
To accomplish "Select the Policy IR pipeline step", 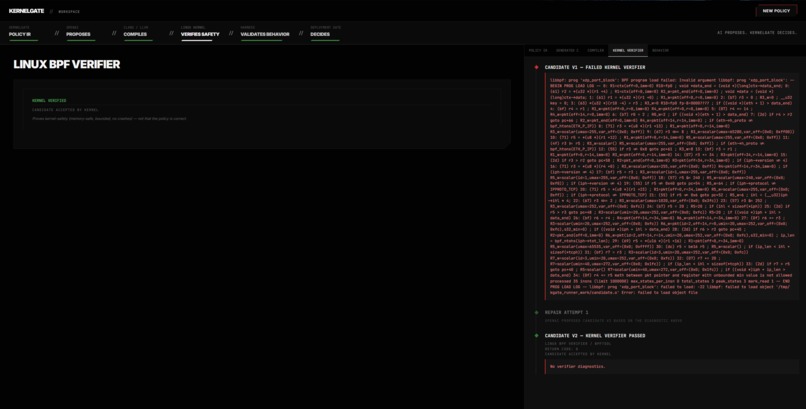I will (23, 32).
